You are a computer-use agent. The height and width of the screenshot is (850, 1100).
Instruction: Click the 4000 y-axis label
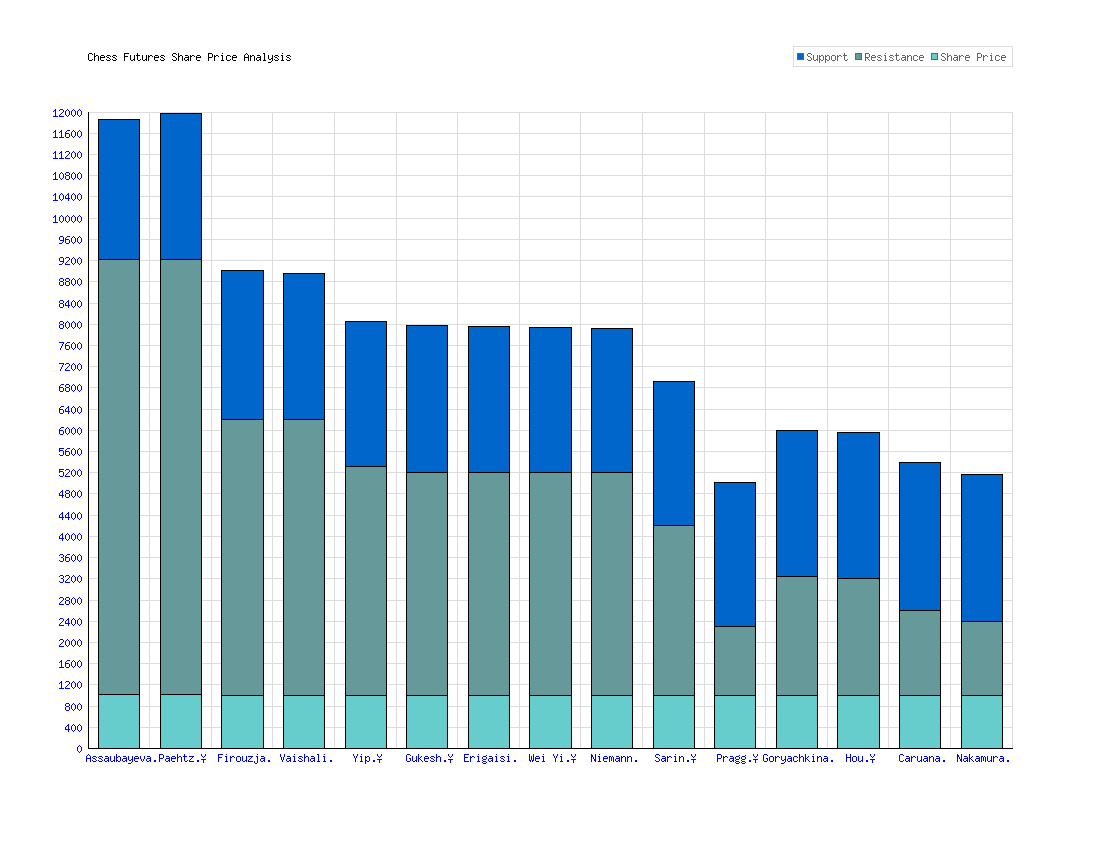(70, 537)
